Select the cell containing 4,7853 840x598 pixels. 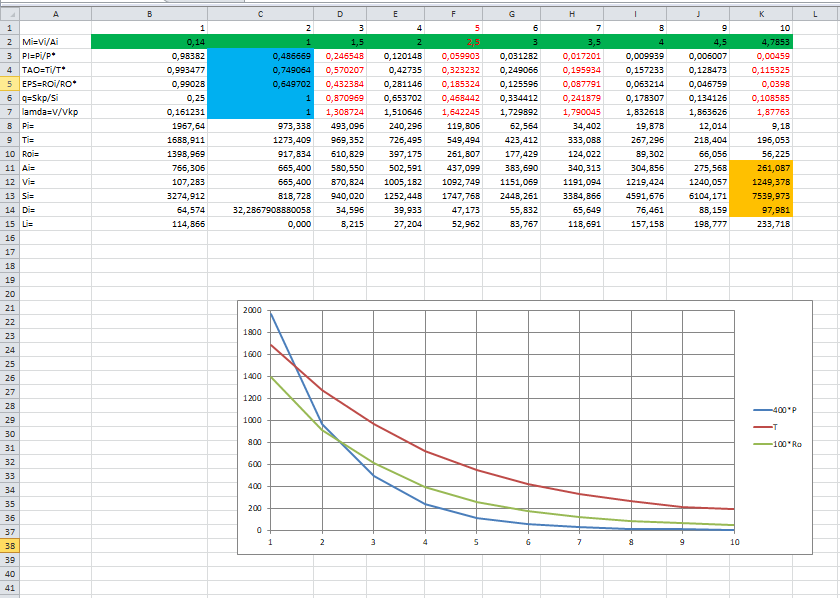pos(761,42)
